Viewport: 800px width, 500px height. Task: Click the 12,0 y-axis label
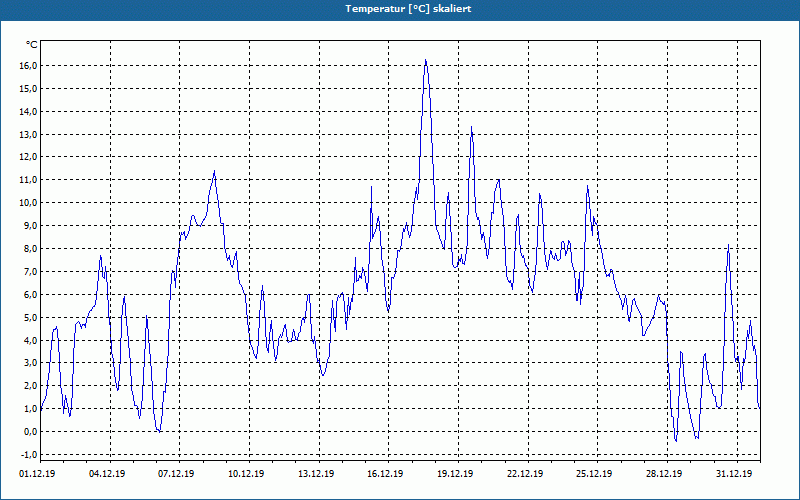(28, 157)
